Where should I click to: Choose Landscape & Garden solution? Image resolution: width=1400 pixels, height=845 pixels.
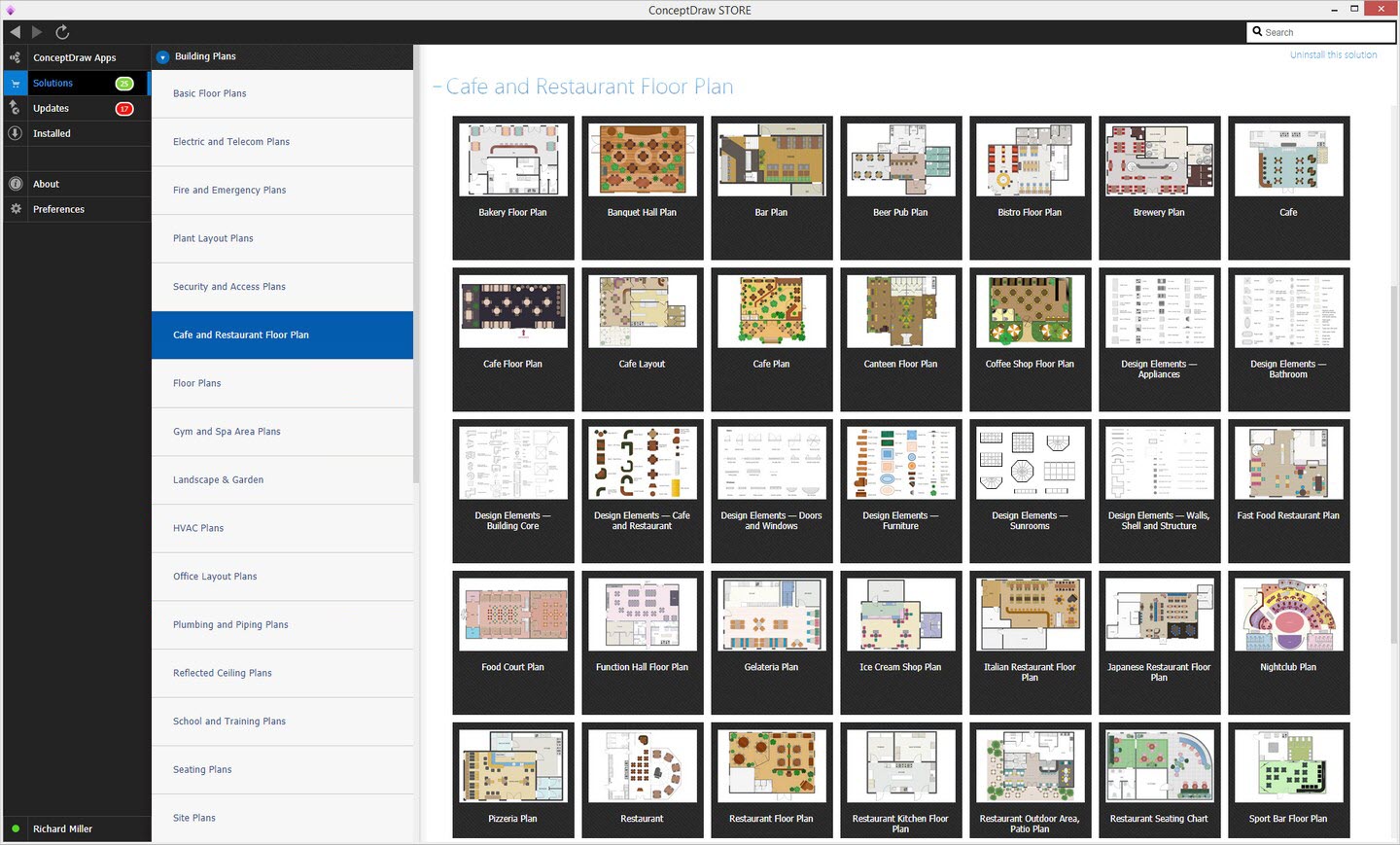282,480
